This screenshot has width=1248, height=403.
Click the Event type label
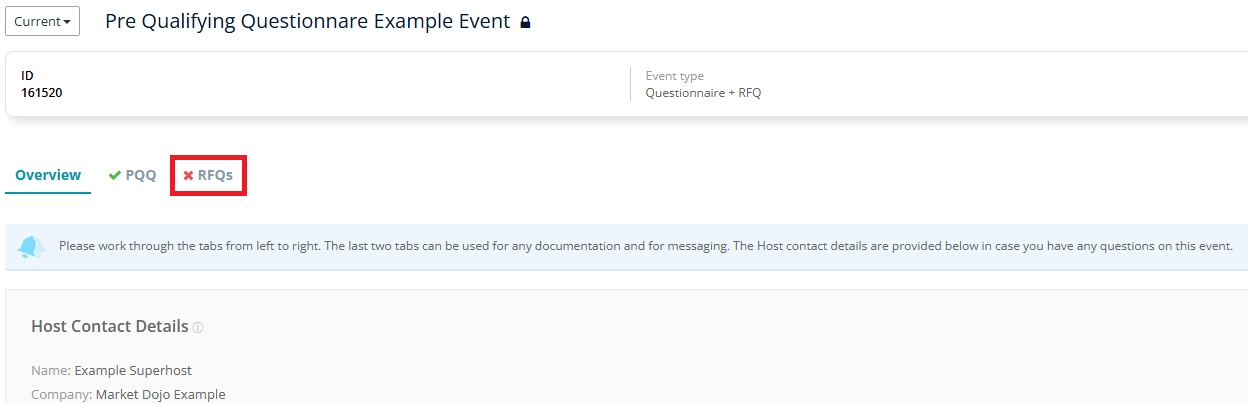click(674, 76)
